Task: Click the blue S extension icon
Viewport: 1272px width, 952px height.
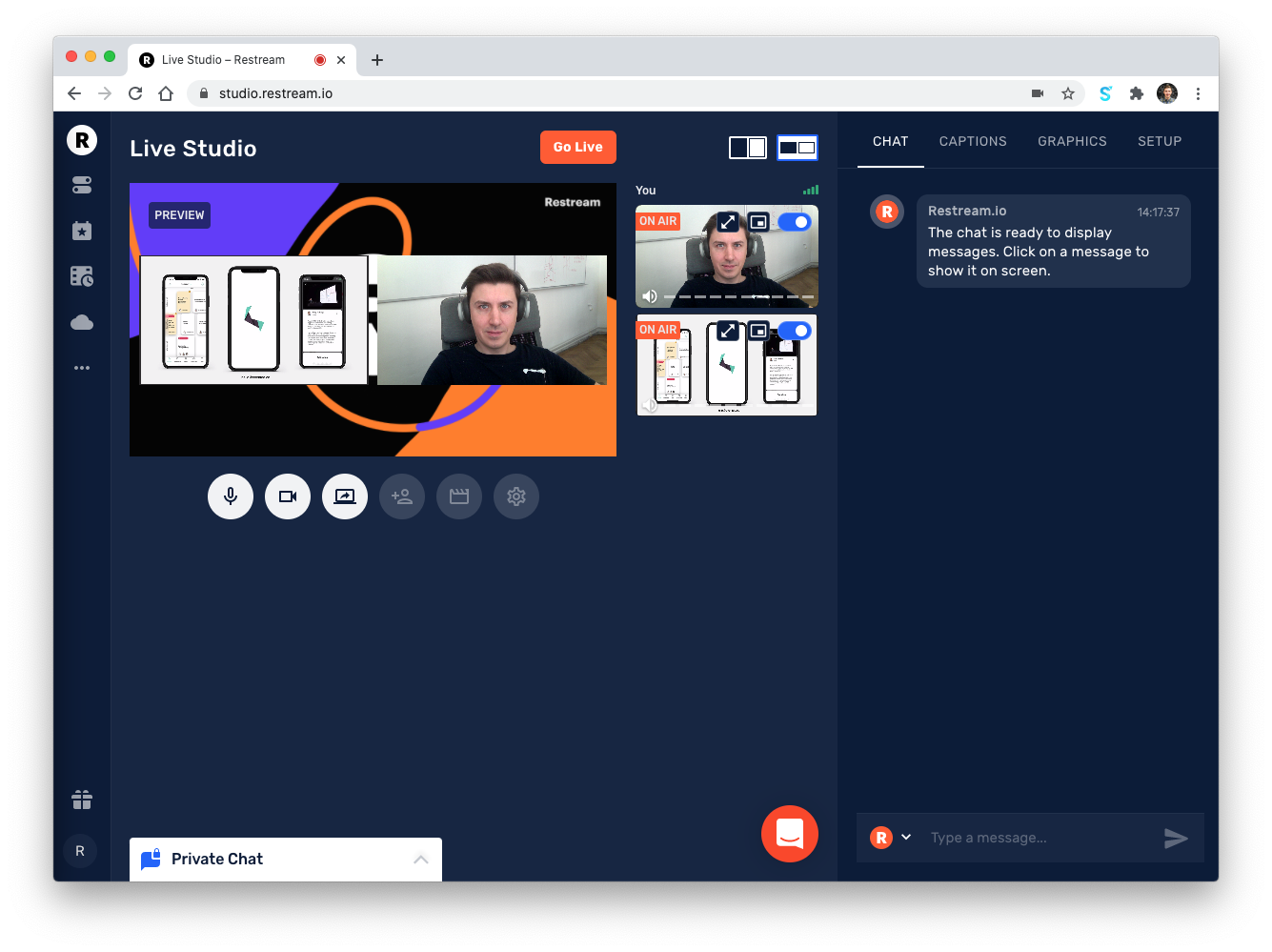Action: point(1105,93)
